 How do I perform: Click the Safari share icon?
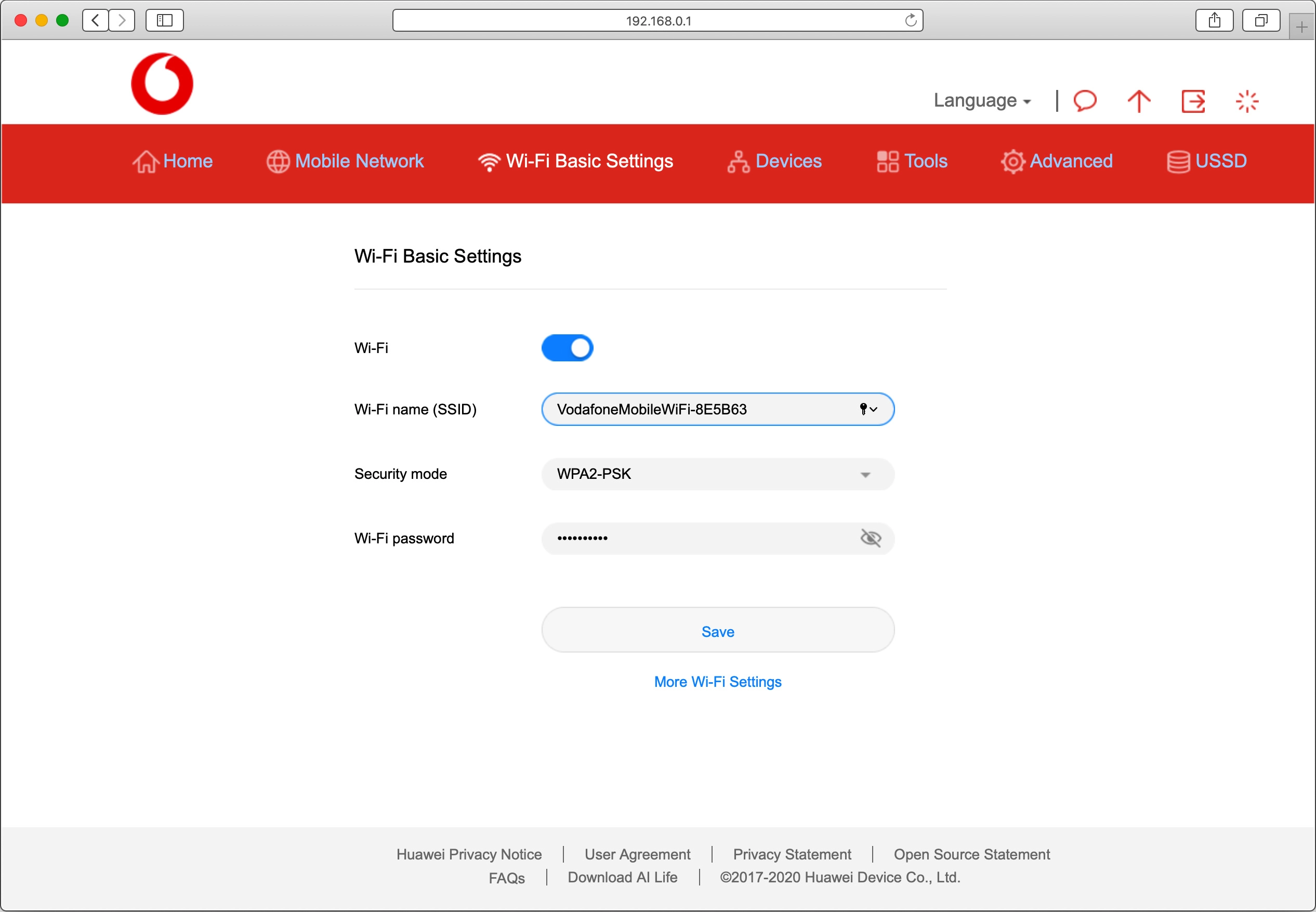1214,21
